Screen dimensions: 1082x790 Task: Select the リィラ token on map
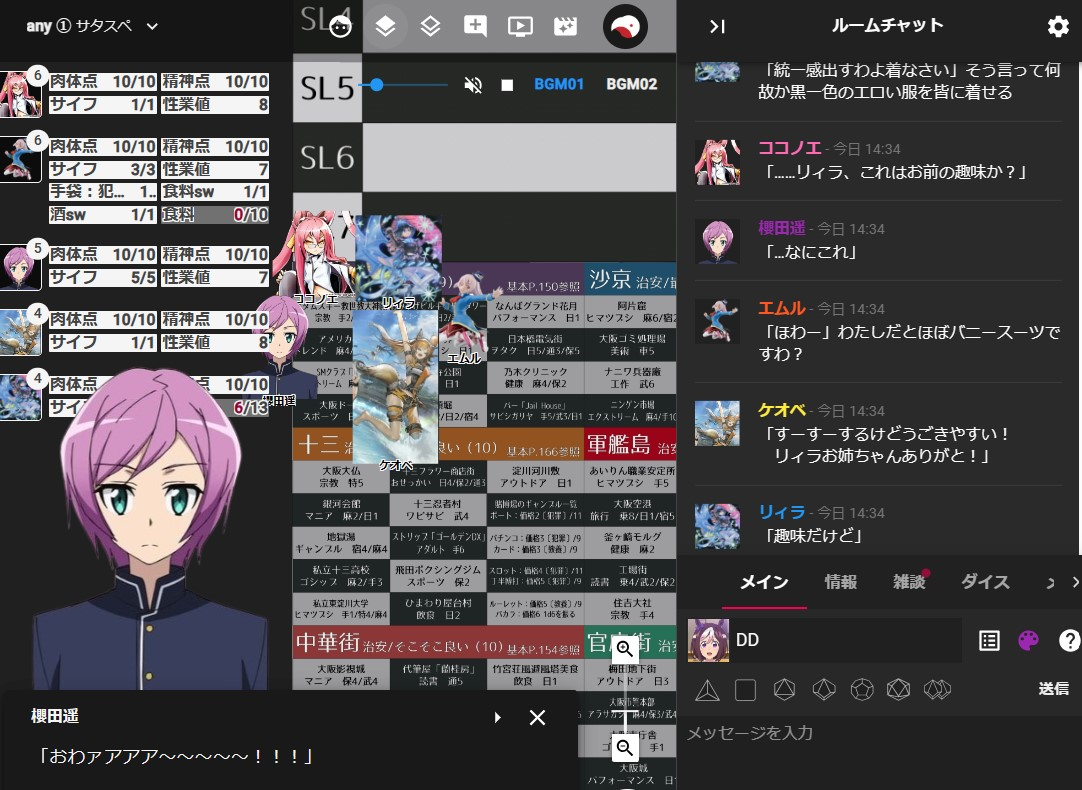(x=399, y=259)
